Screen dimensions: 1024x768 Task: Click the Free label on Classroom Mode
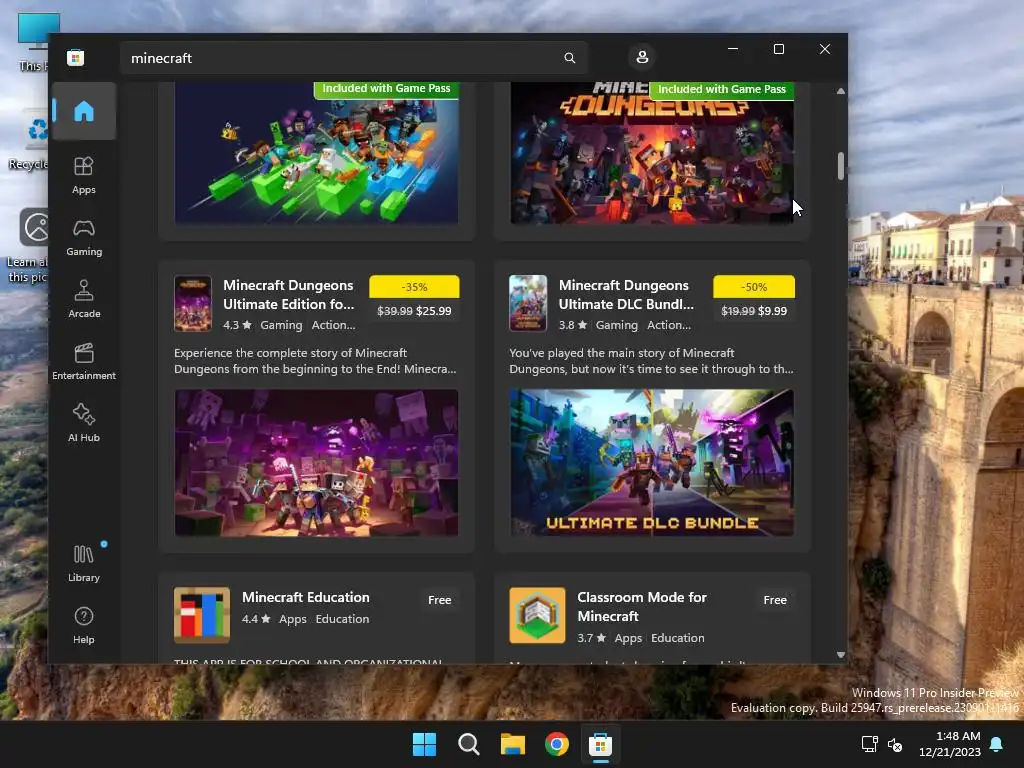pos(775,600)
